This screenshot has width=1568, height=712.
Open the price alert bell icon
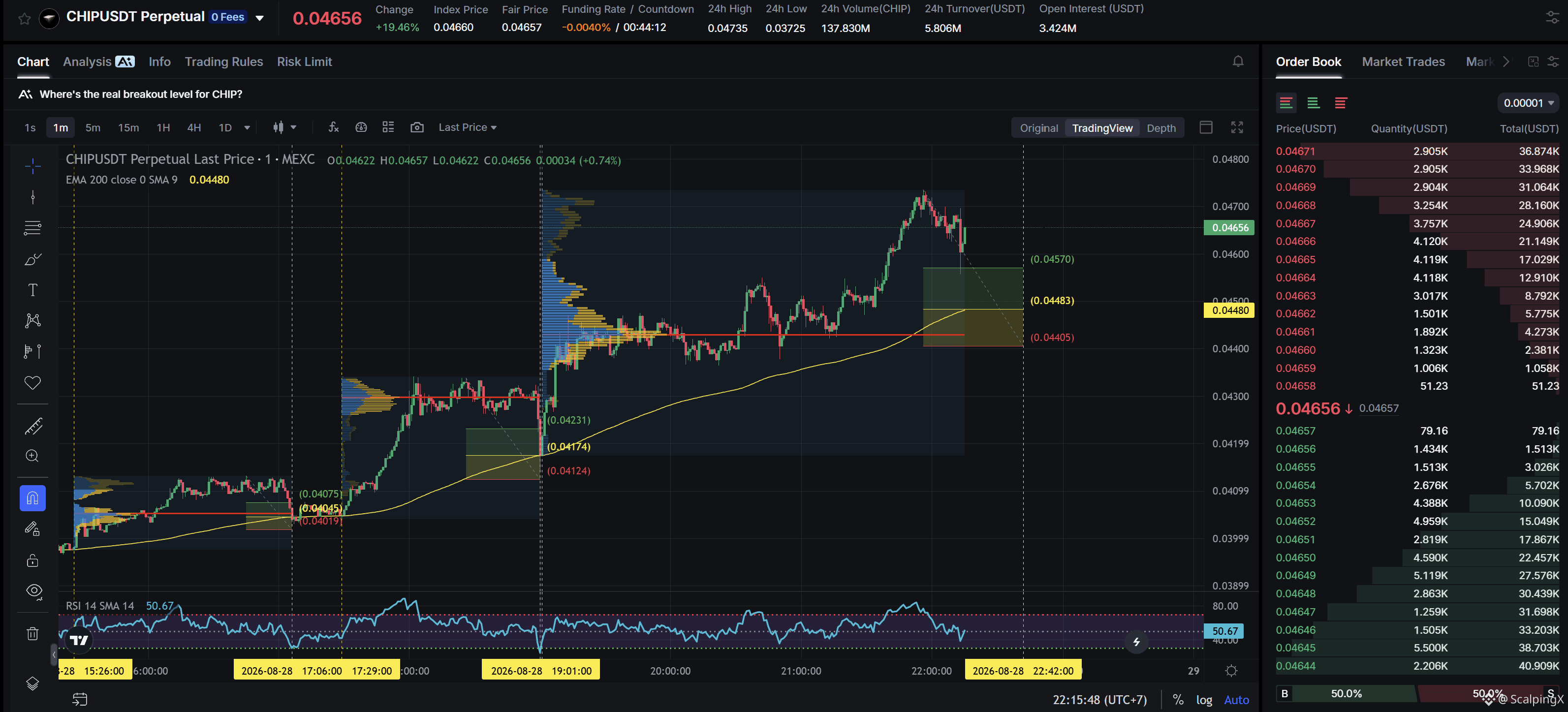pyautogui.click(x=1238, y=62)
